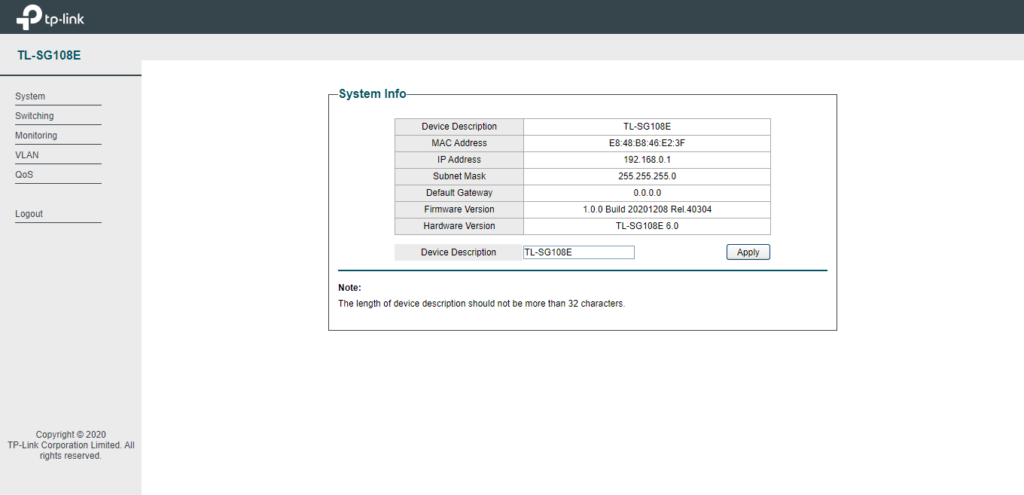Log out using the Logout link

click(29, 214)
